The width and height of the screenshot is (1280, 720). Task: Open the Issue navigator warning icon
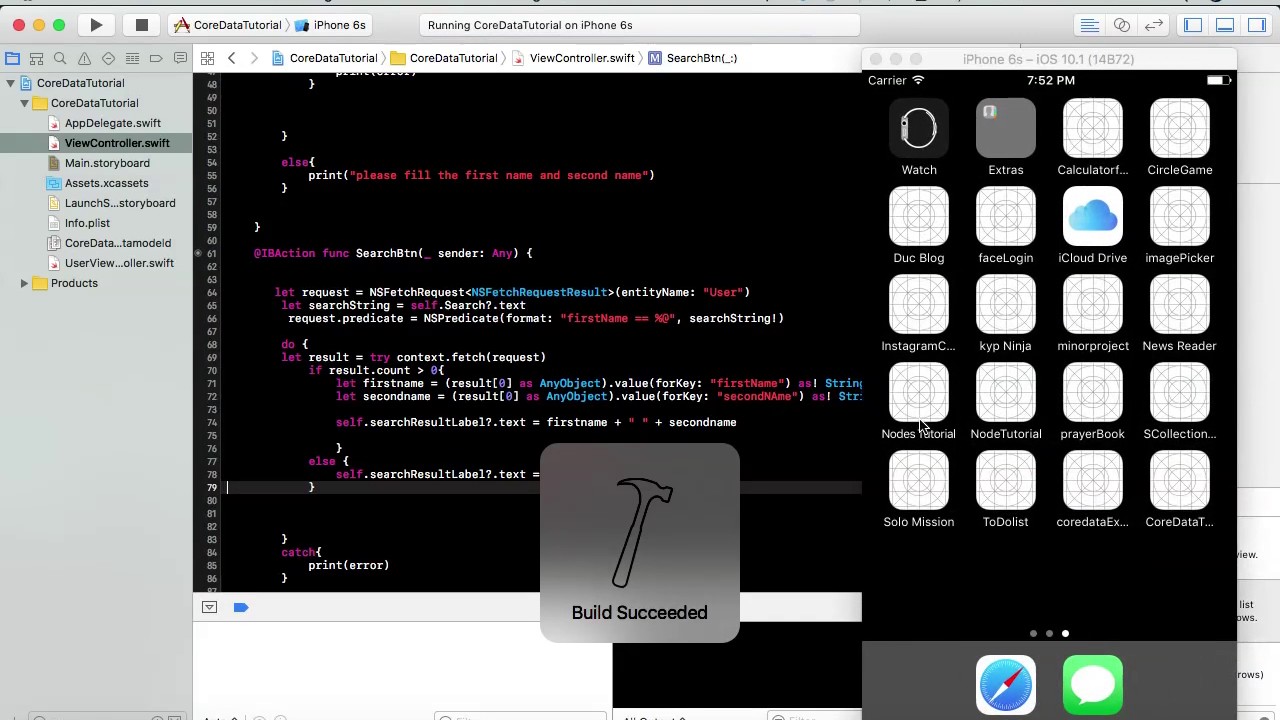[x=84, y=59]
